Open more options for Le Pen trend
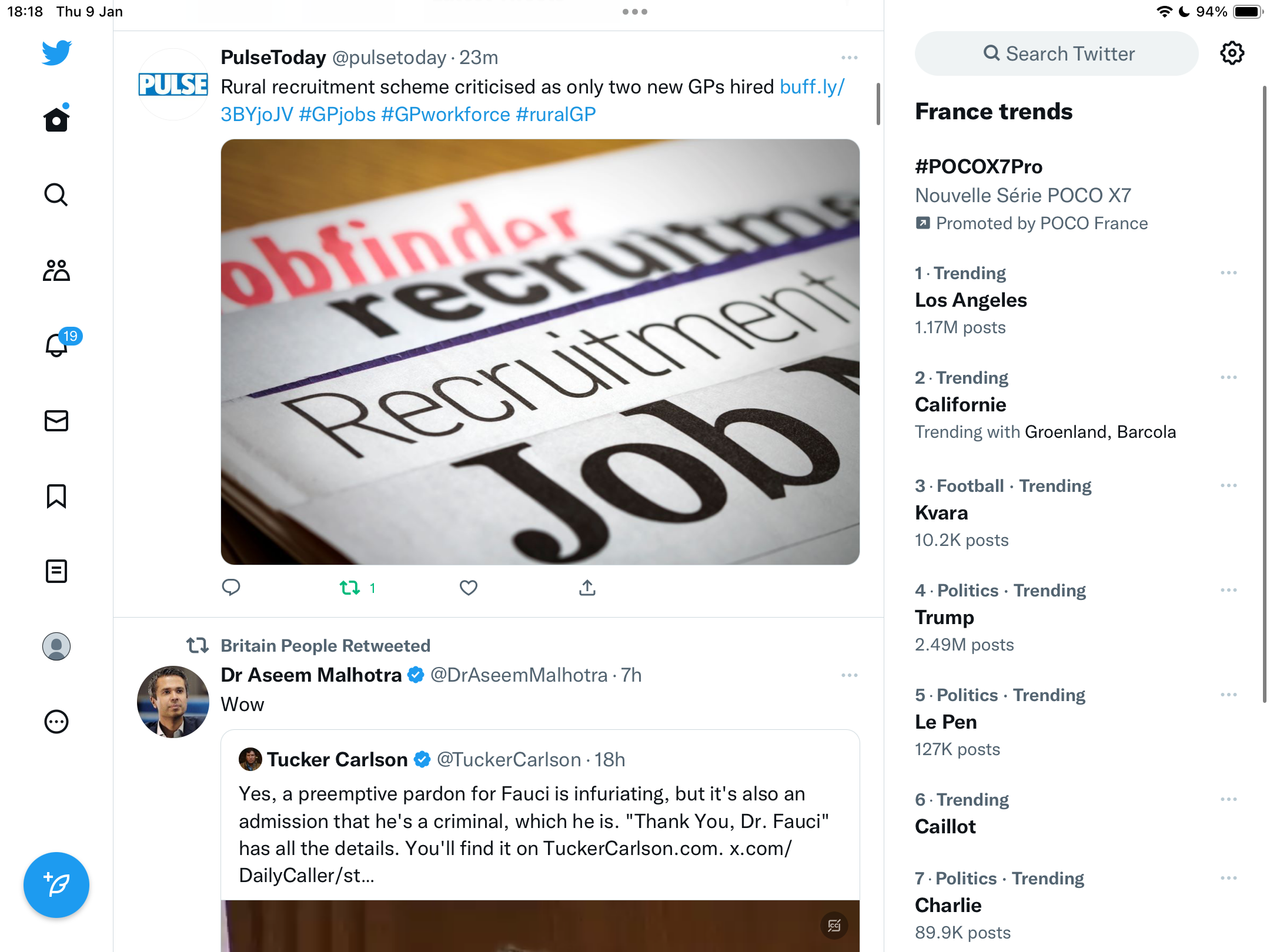Image resolution: width=1270 pixels, height=952 pixels. tap(1229, 695)
